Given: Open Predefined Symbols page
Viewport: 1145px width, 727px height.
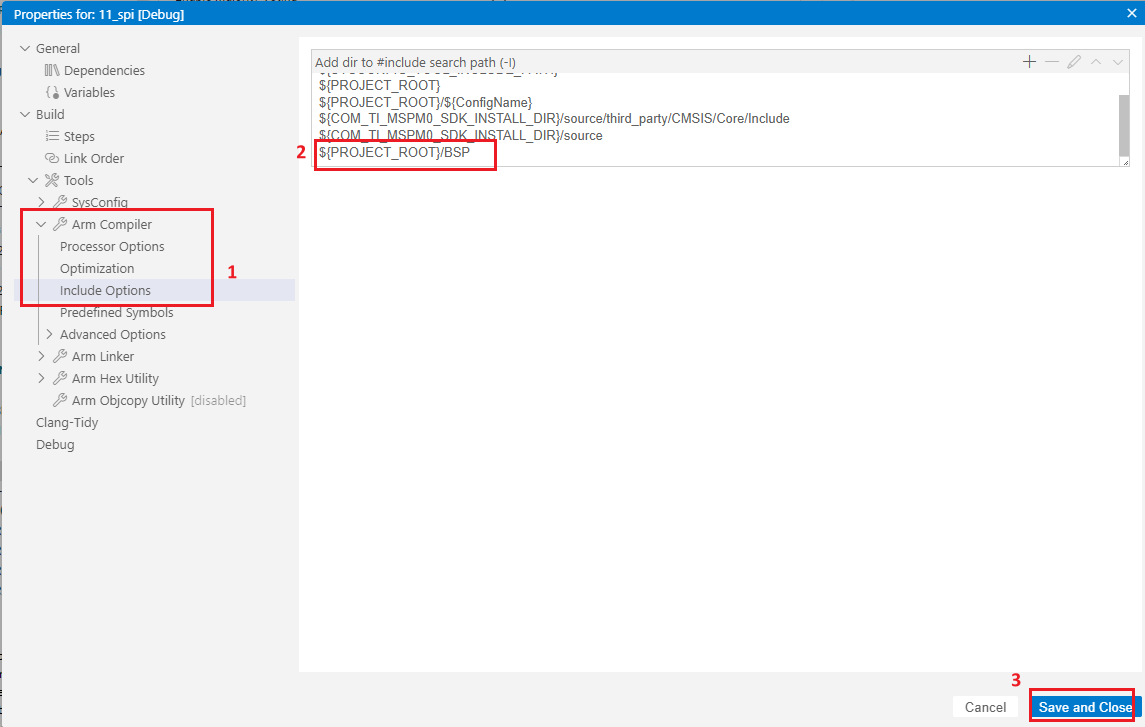Looking at the screenshot, I should click(117, 312).
